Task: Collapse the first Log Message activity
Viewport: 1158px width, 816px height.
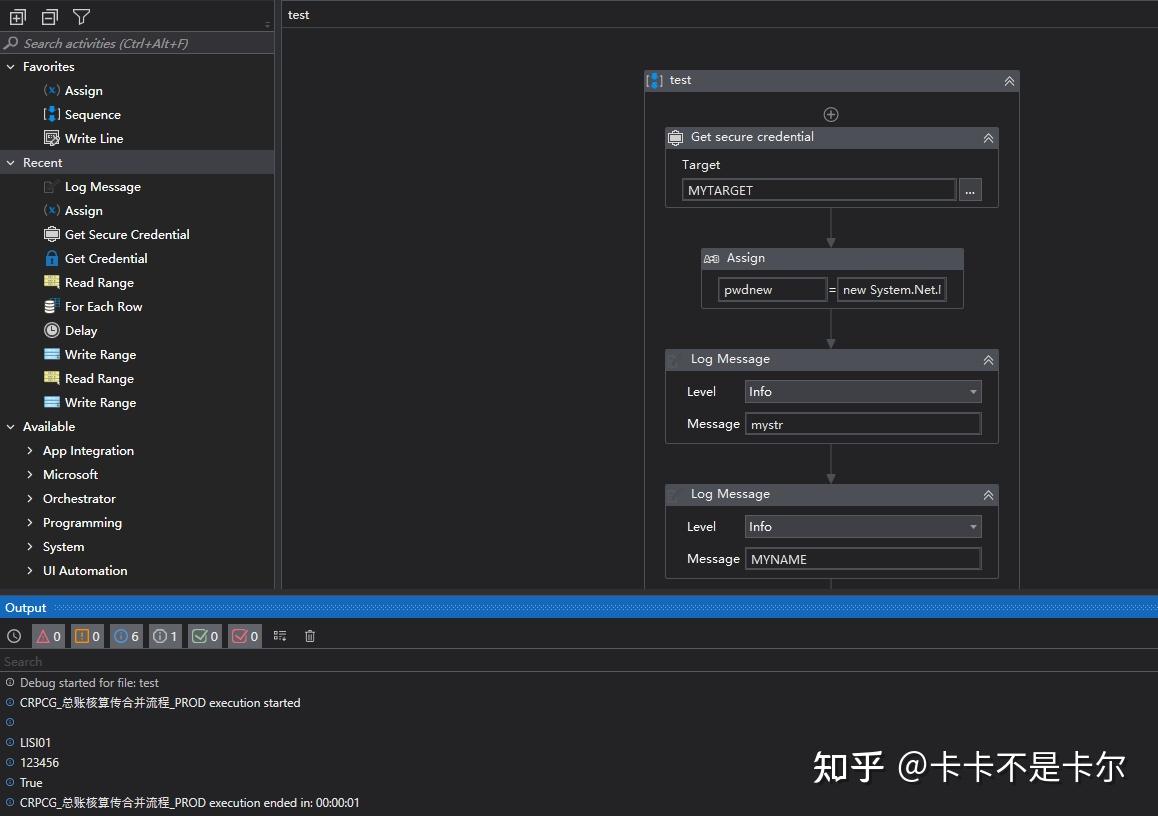Action: [x=988, y=360]
